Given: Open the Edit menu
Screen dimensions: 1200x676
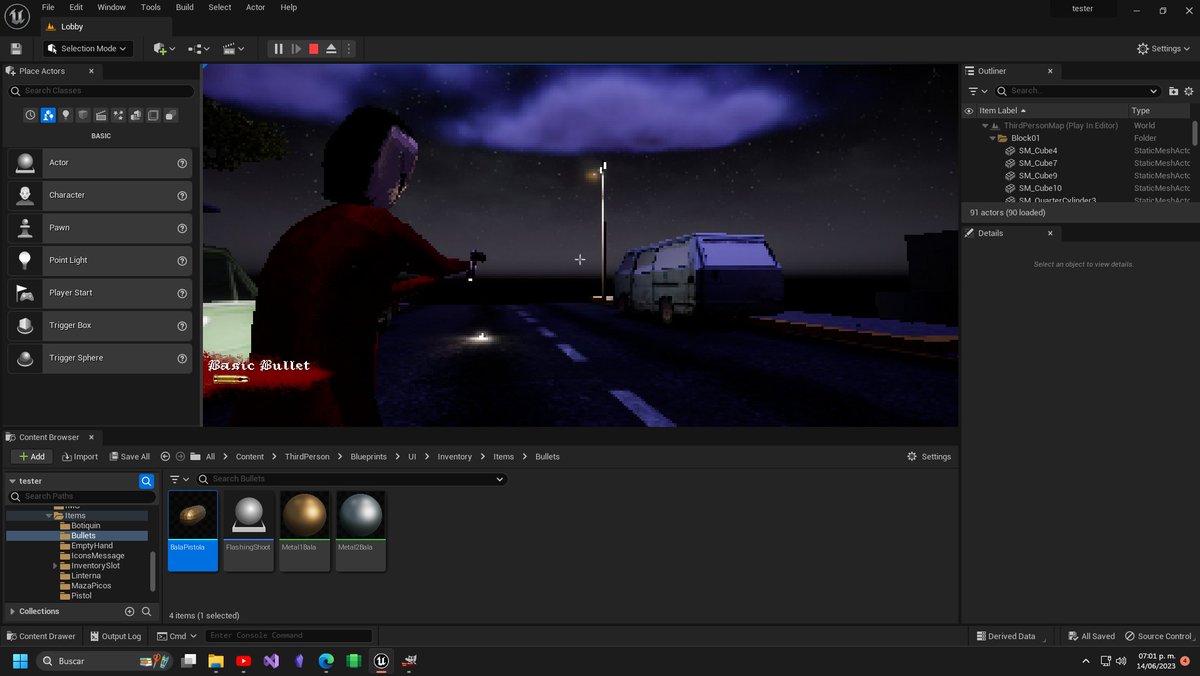Looking at the screenshot, I should pos(76,7).
